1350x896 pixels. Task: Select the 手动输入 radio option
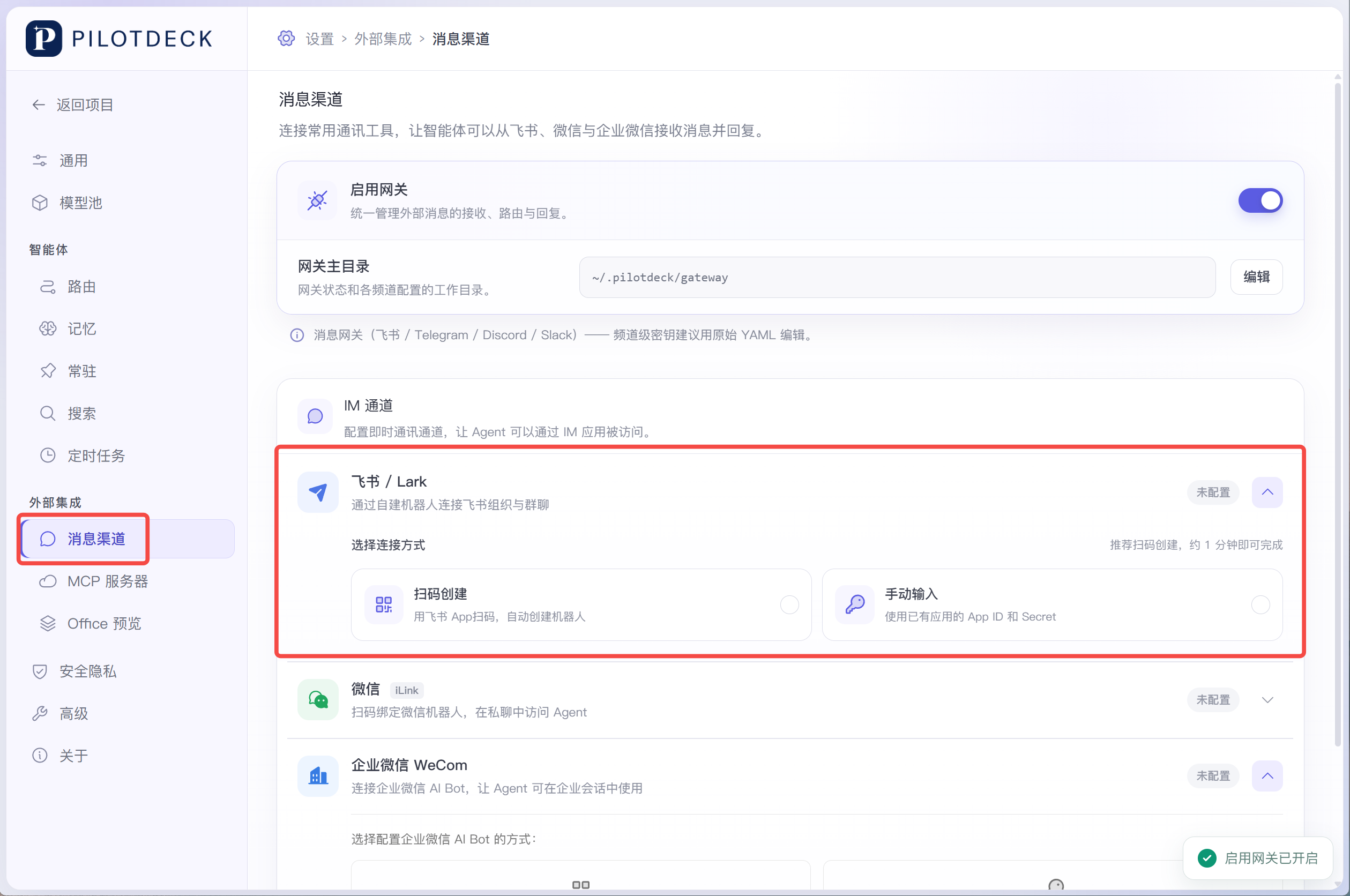pyautogui.click(x=1261, y=604)
